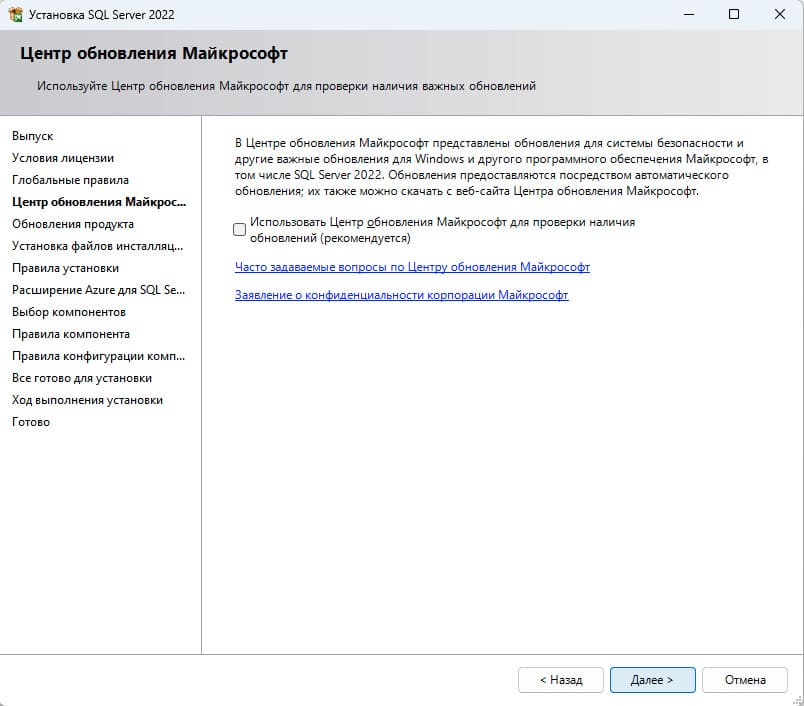Click the SQL Server setup title bar icon
Image resolution: width=804 pixels, height=706 pixels.
(x=15, y=14)
